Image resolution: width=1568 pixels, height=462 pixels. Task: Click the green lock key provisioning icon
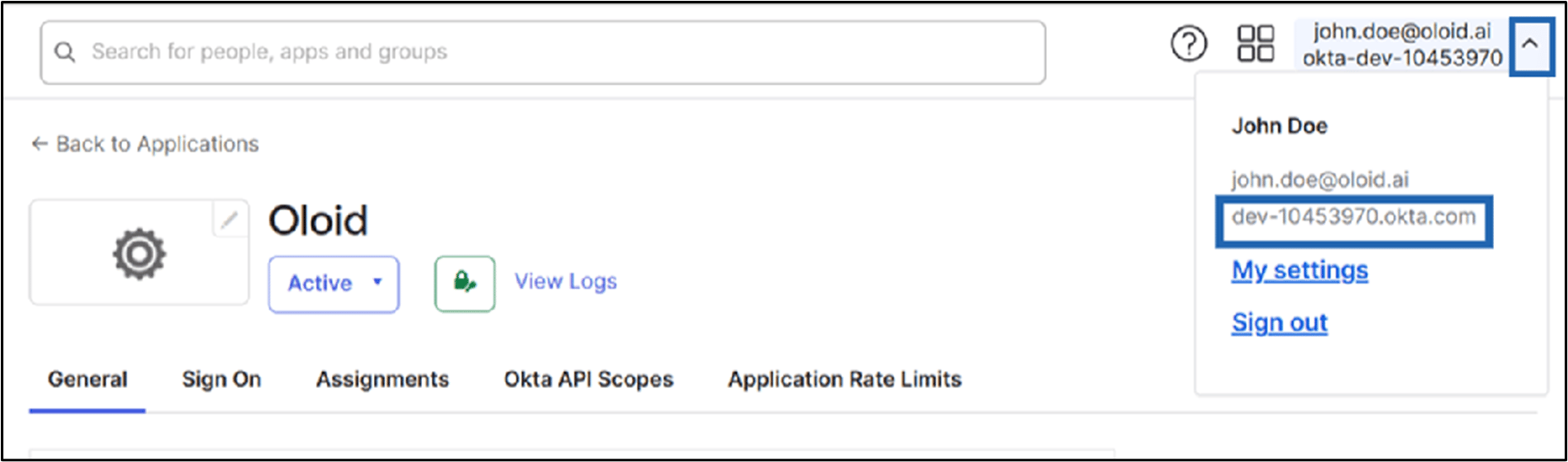point(465,284)
